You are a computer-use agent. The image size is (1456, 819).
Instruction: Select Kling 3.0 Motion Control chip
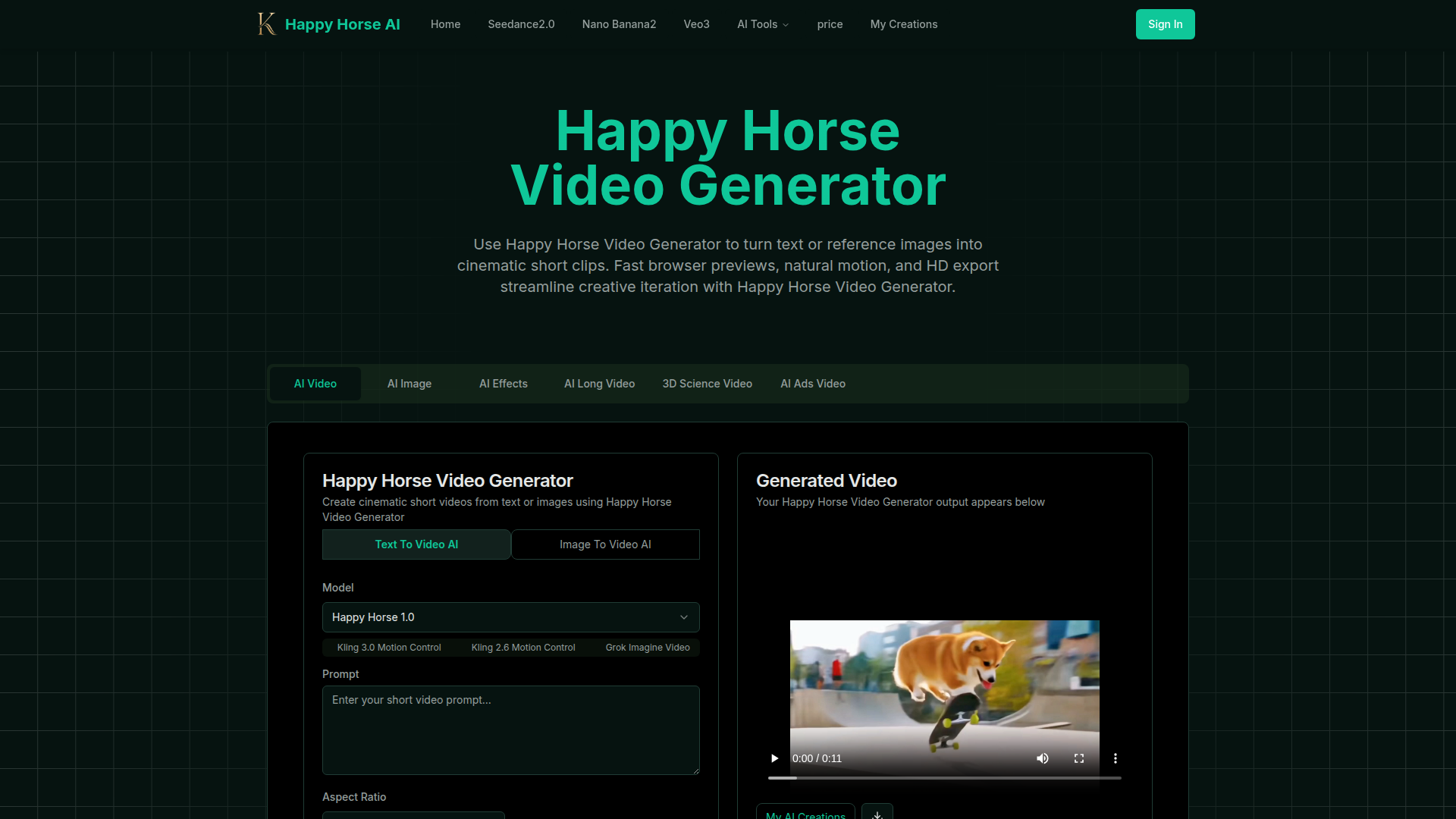389,648
